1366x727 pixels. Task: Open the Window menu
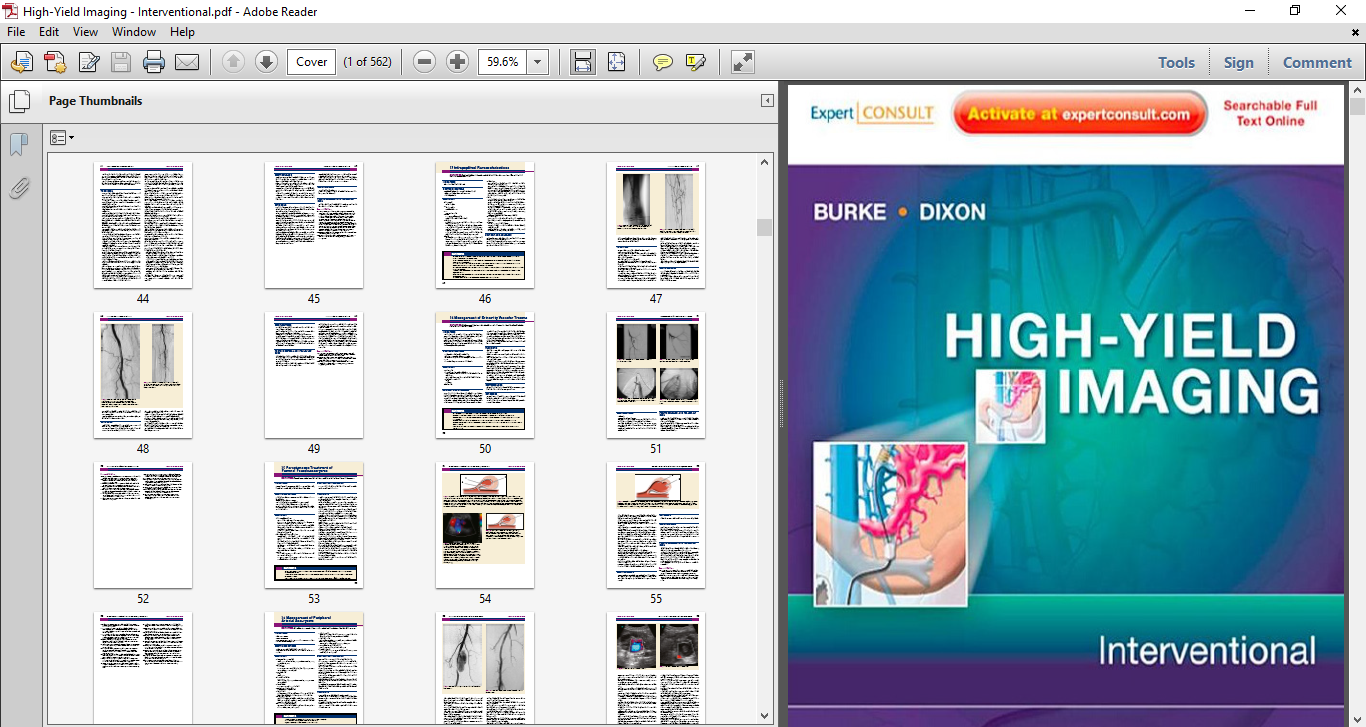[134, 32]
